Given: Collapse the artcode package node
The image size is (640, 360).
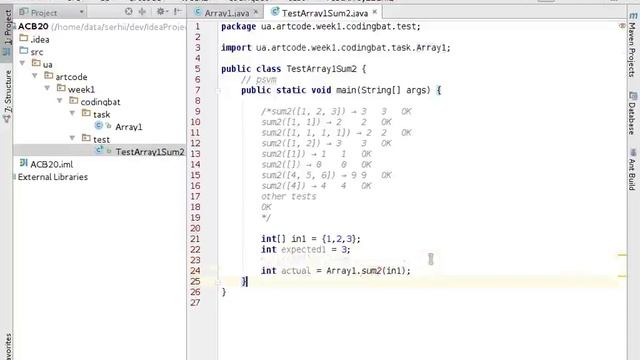Looking at the screenshot, I should pyautogui.click(x=35, y=76).
